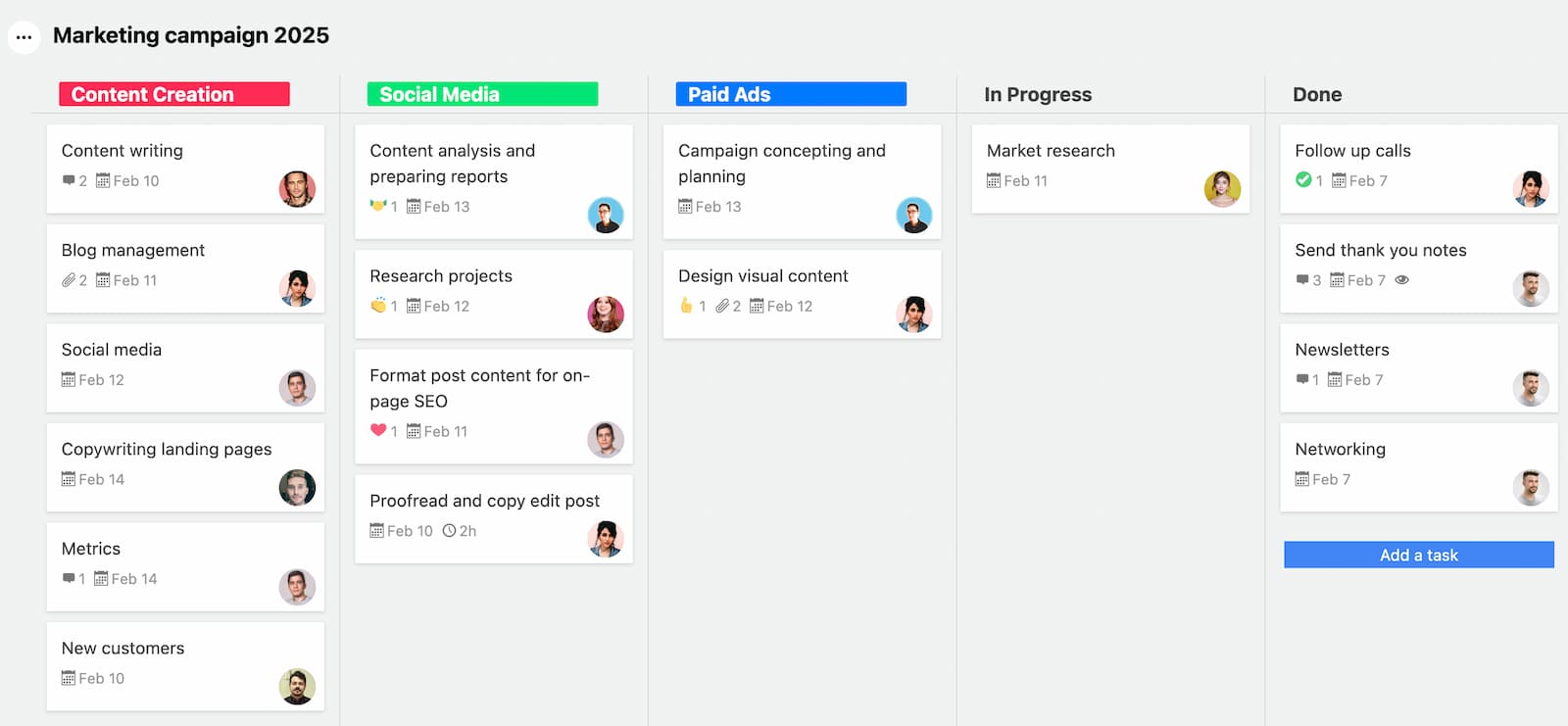Open the Copywriting landing pages task
This screenshot has width=1568, height=726.
click(185, 467)
